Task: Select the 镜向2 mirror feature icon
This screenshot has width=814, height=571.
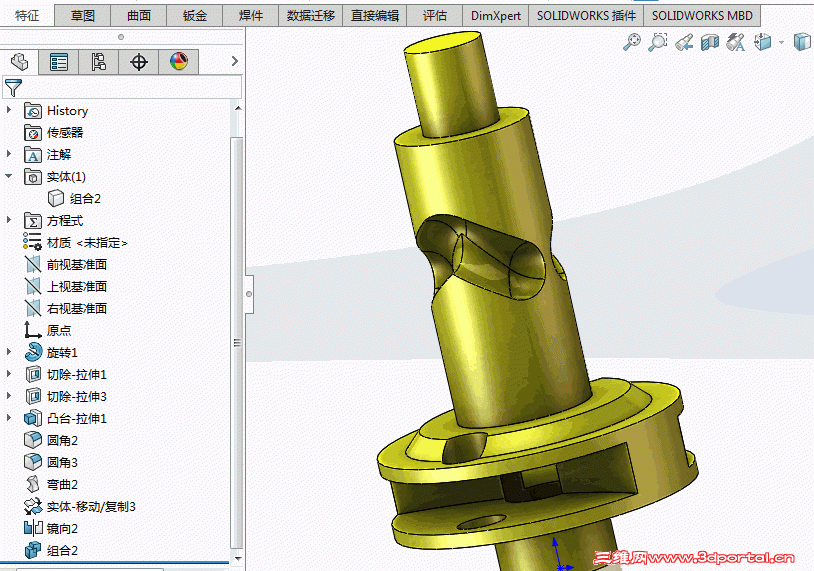Action: point(33,528)
